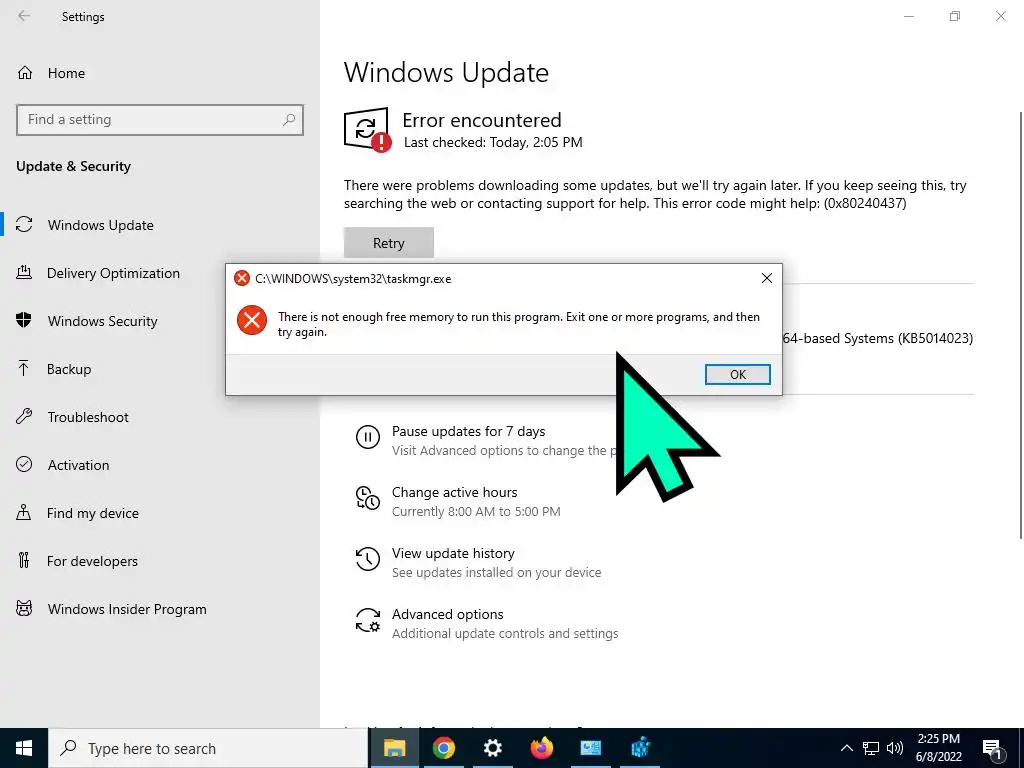This screenshot has height=768, width=1024.
Task: Click the Retry button
Action: pos(389,243)
